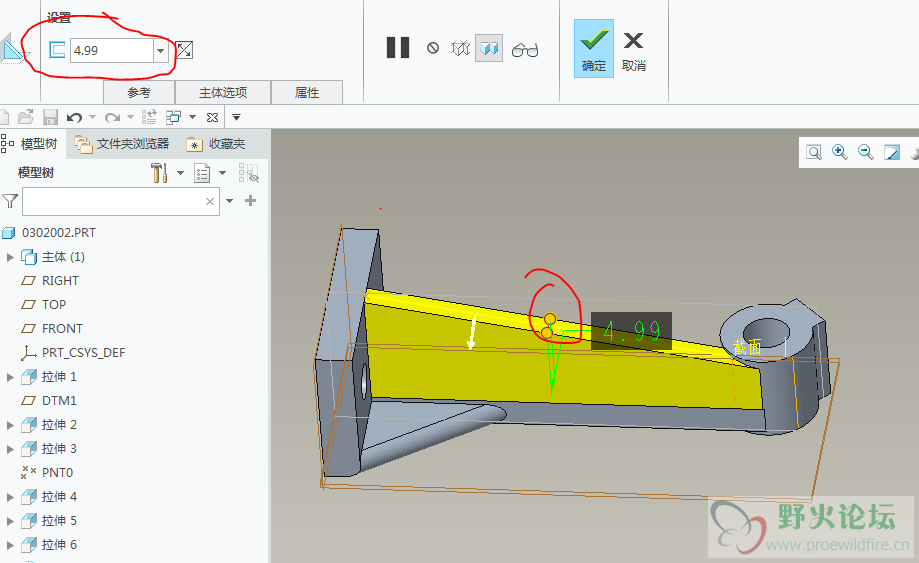The height and width of the screenshot is (563, 919).
Task: Undo the last action
Action: pos(74,118)
